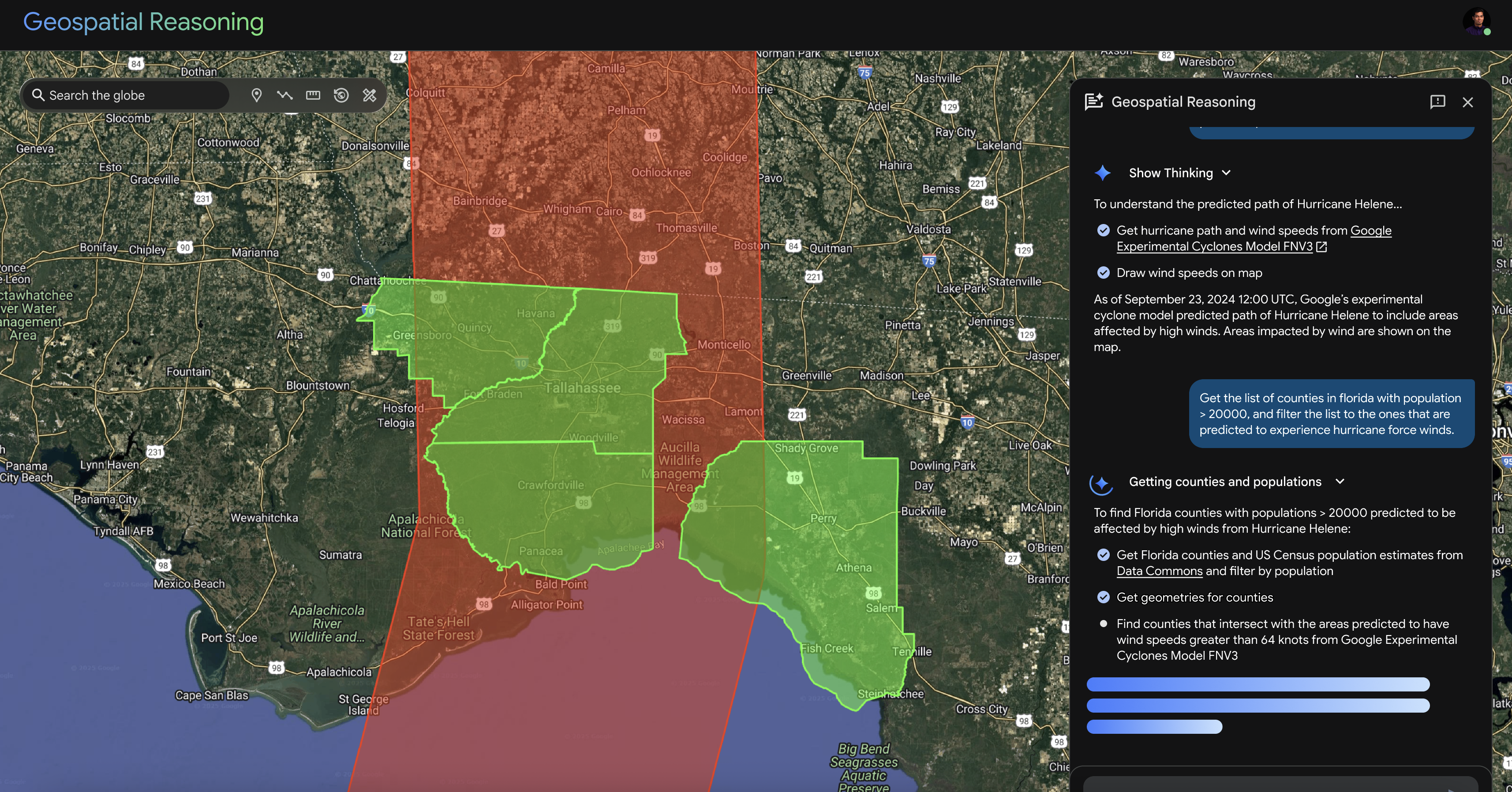Click the 'Get geometries for counties' checkmark
This screenshot has width=1512, height=792.
1104,597
